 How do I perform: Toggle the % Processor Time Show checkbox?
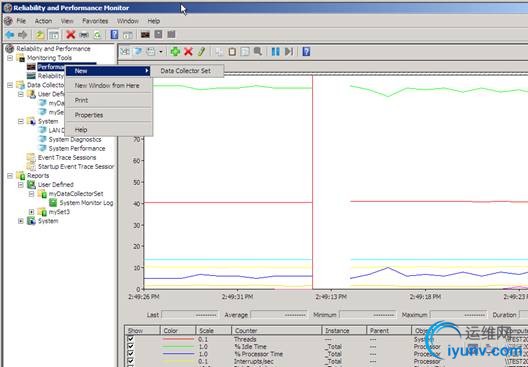[131, 354]
